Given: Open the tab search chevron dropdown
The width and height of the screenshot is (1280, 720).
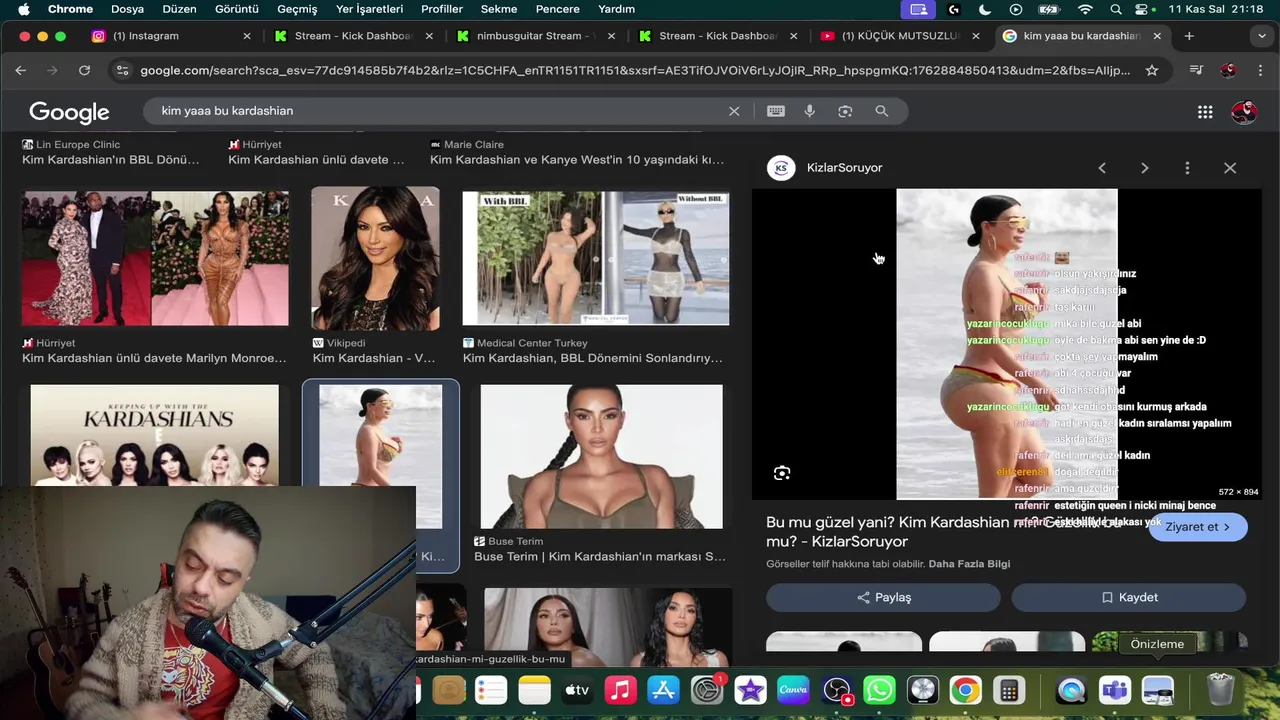Looking at the screenshot, I should click(x=1261, y=36).
